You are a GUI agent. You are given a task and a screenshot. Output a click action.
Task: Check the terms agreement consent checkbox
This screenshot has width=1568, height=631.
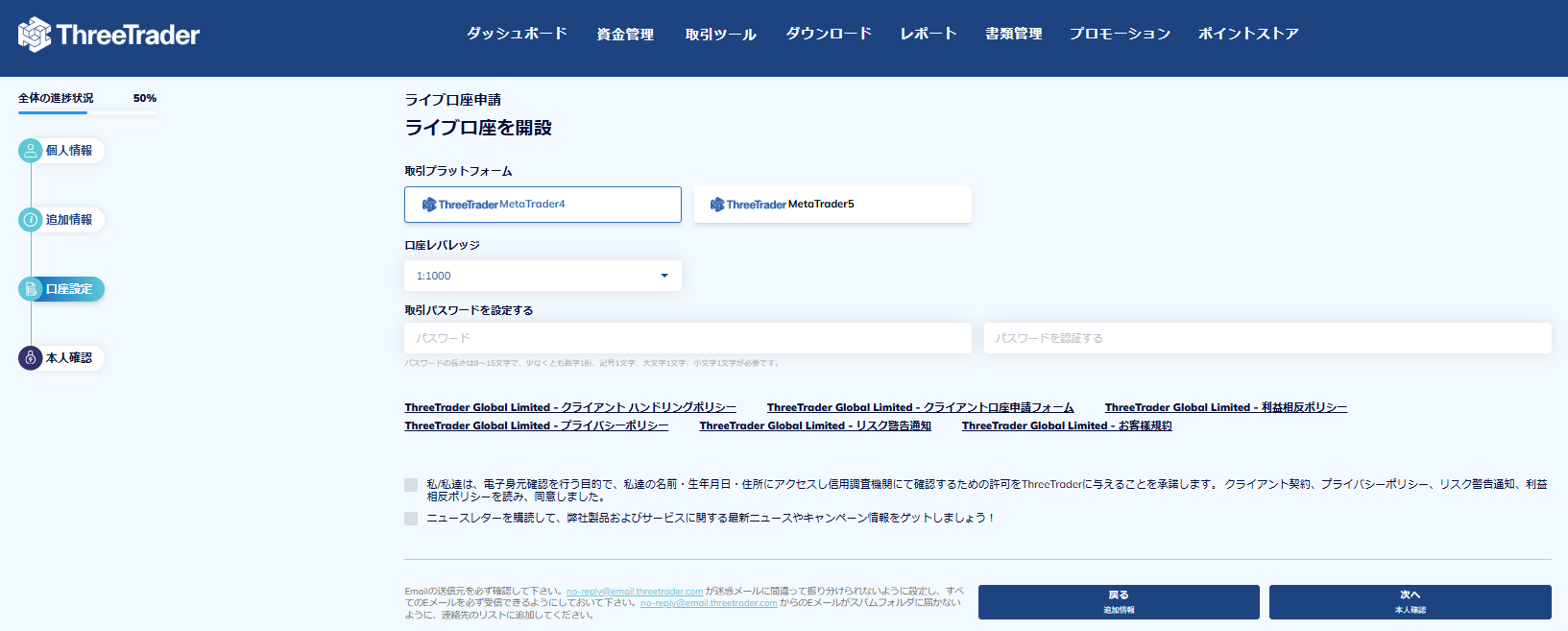point(411,485)
